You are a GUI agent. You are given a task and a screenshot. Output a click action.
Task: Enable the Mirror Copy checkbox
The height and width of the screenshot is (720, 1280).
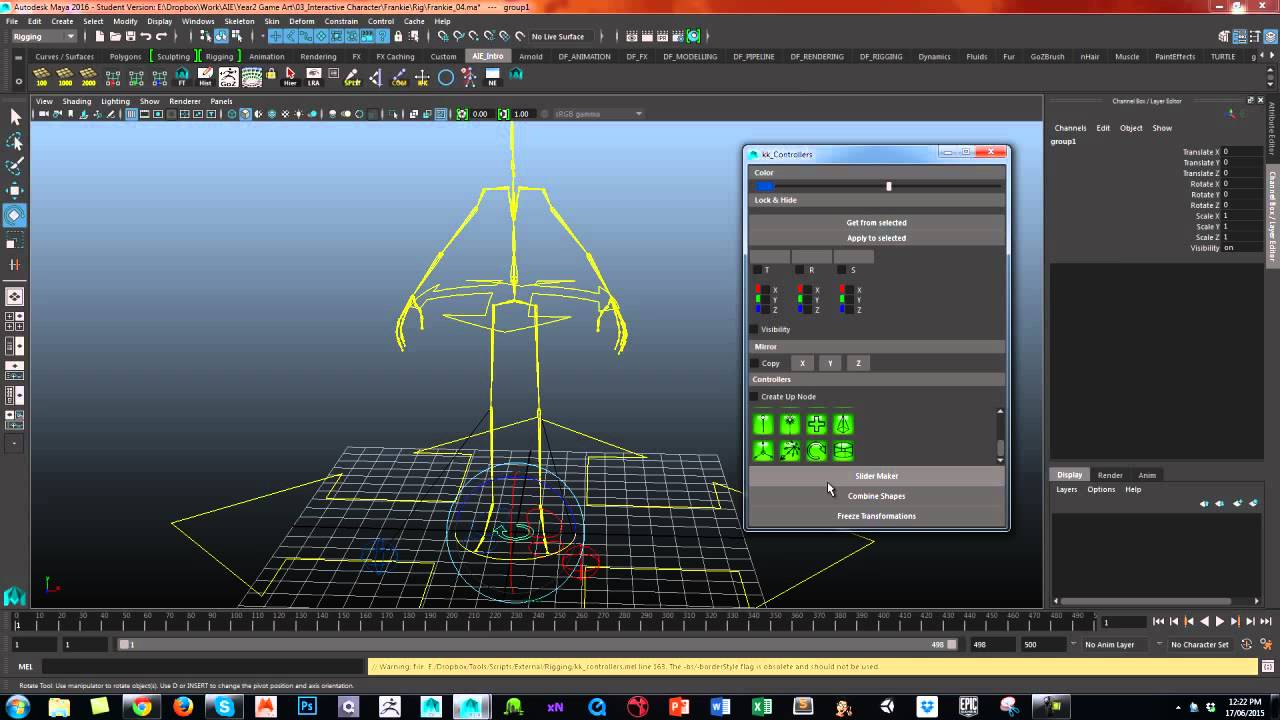[x=754, y=363]
